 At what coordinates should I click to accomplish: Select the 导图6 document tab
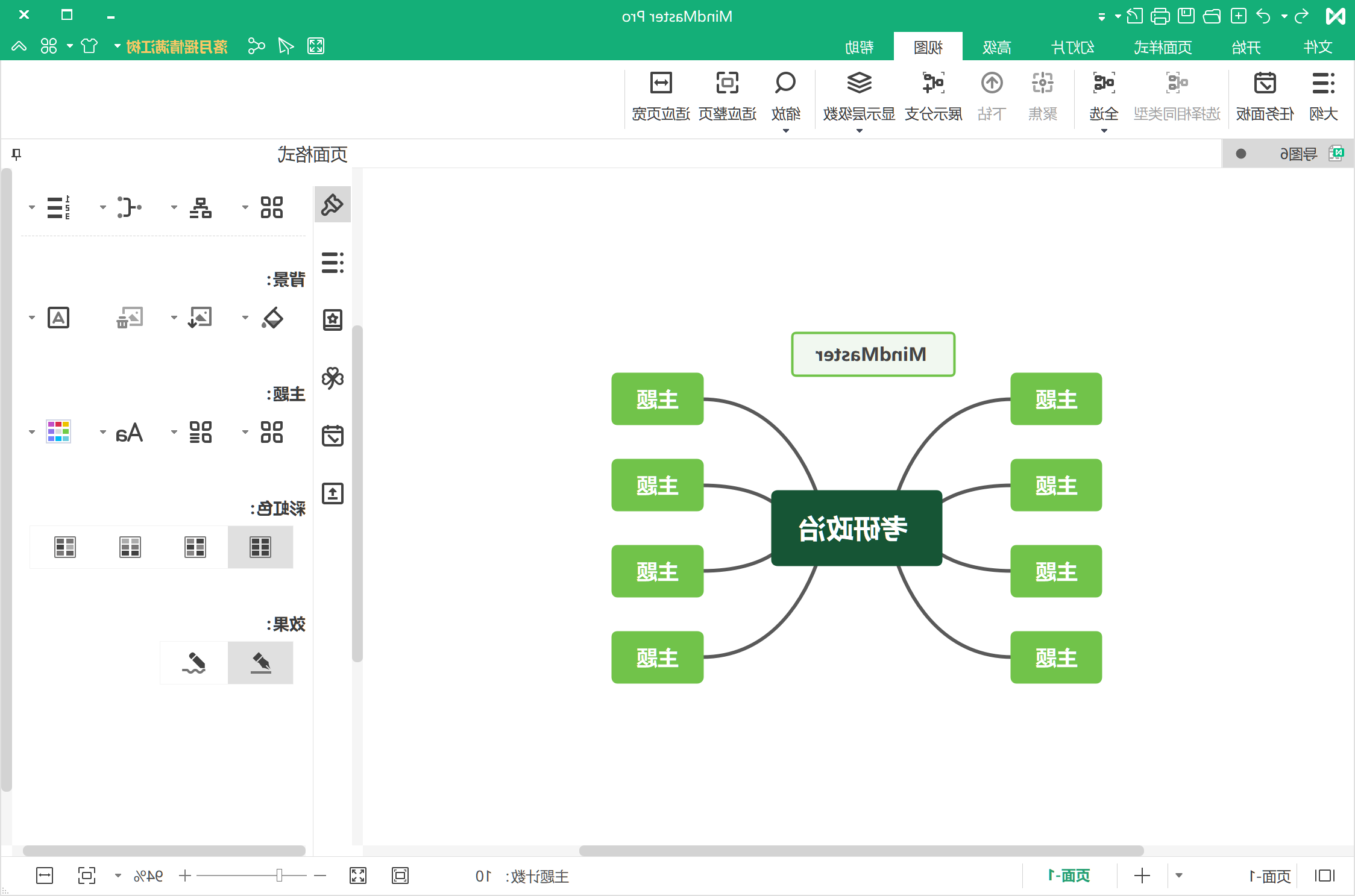pos(1289,154)
